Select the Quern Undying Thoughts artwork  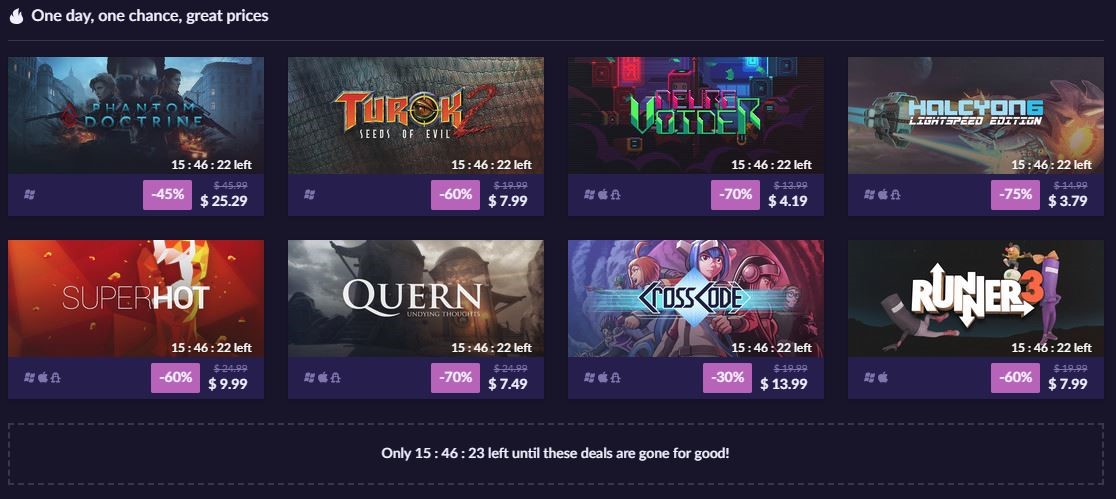coord(416,298)
